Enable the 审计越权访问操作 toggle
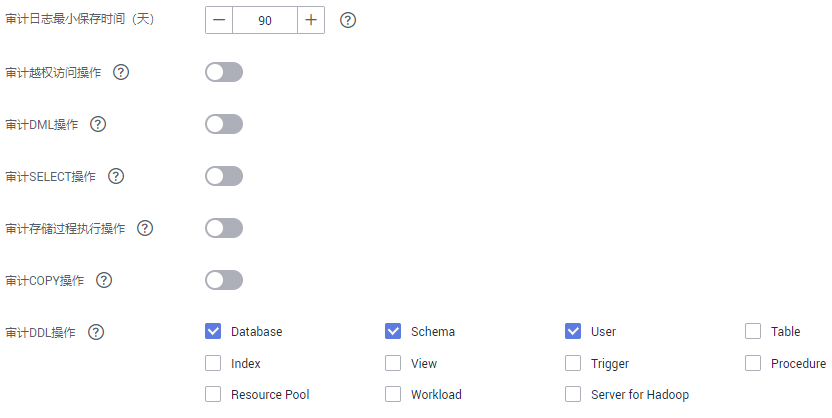The height and width of the screenshot is (418, 832). click(x=224, y=72)
